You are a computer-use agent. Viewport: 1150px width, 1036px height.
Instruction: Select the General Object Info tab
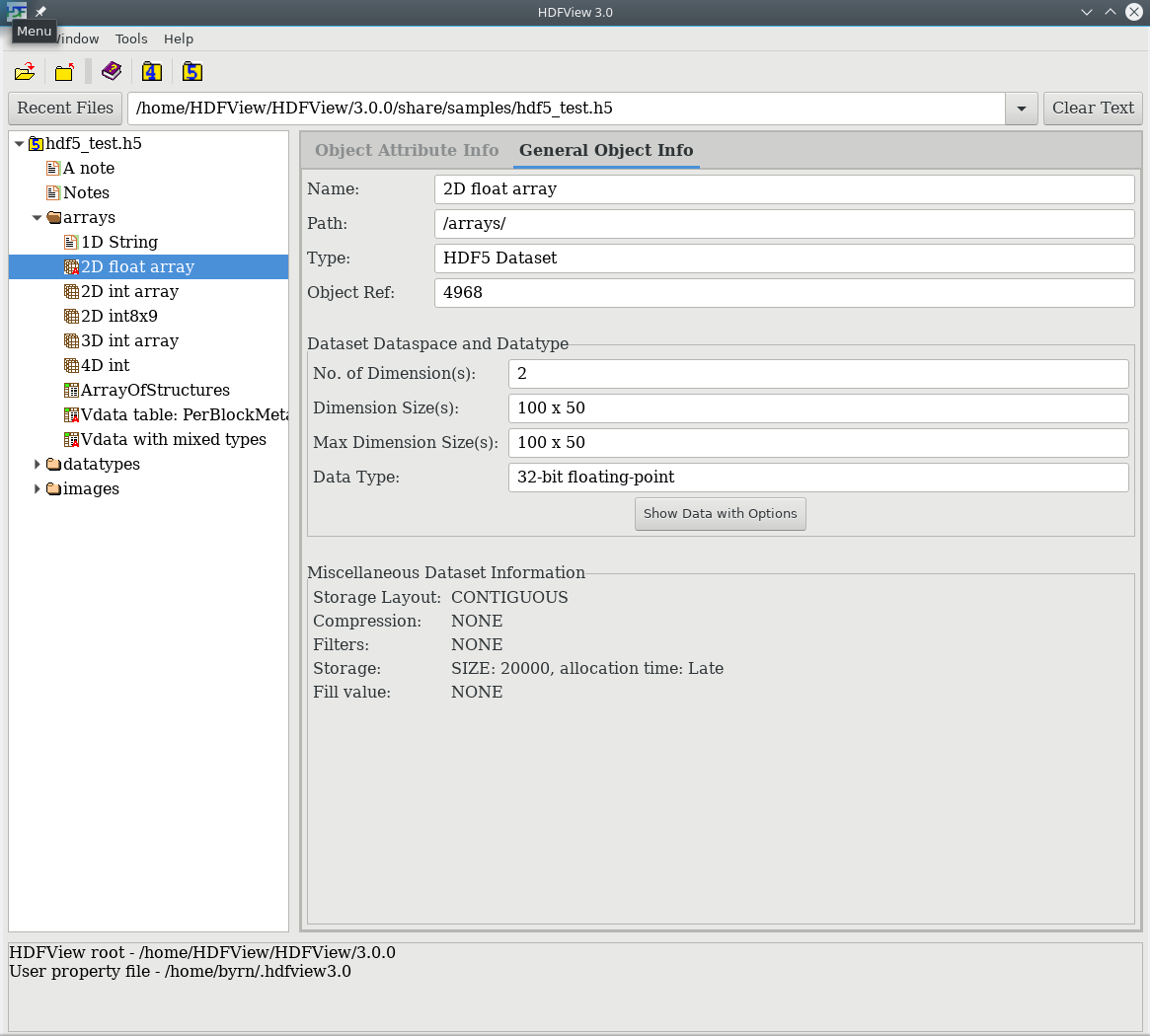606,150
